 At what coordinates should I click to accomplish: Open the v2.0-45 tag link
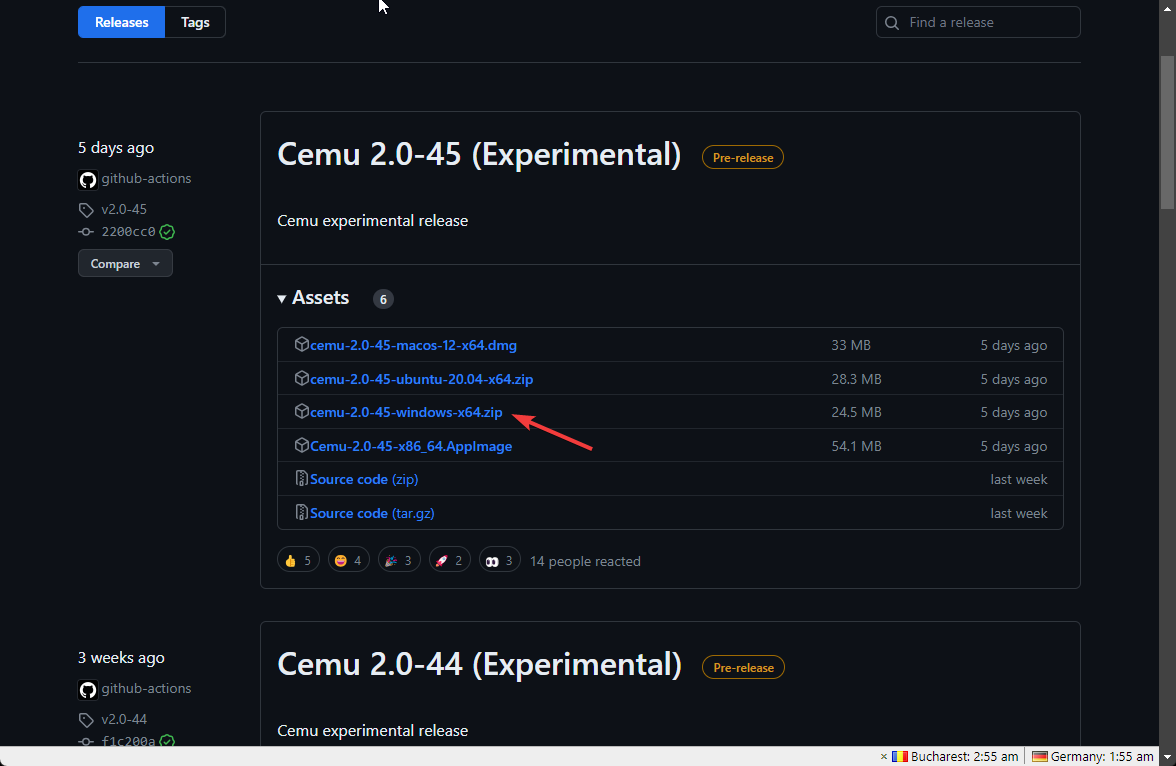(124, 209)
